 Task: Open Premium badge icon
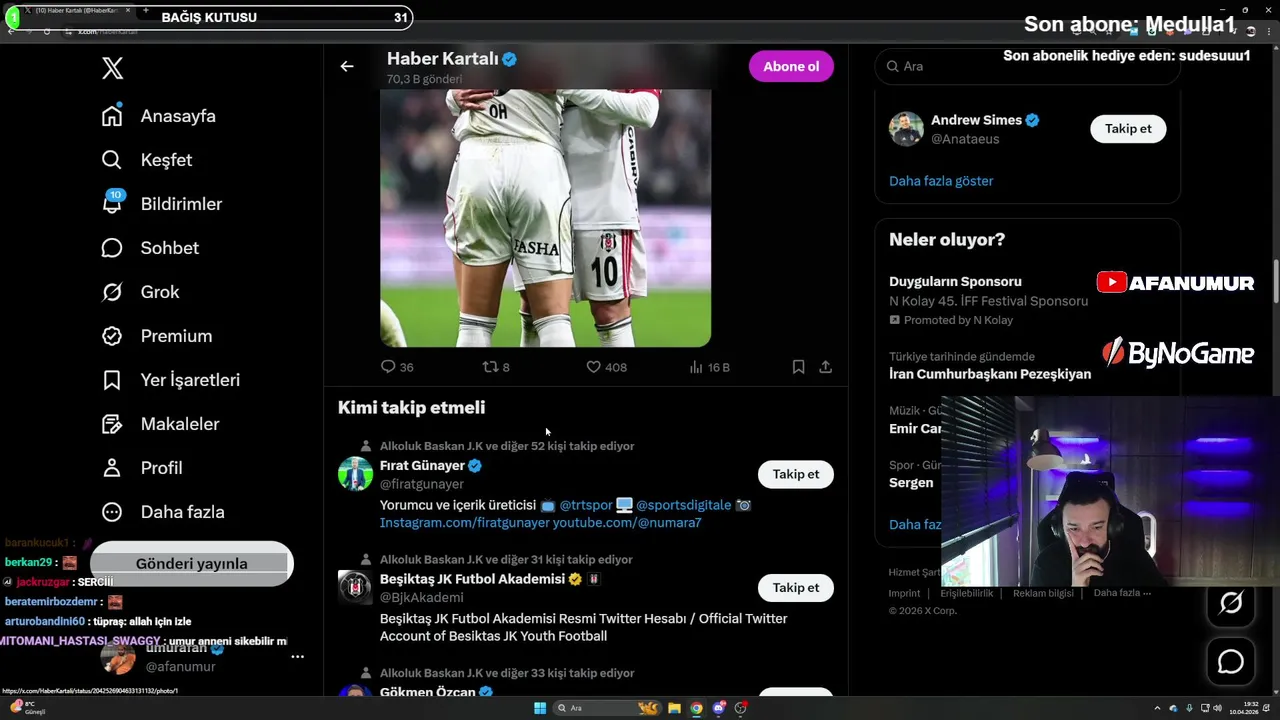[x=112, y=336]
